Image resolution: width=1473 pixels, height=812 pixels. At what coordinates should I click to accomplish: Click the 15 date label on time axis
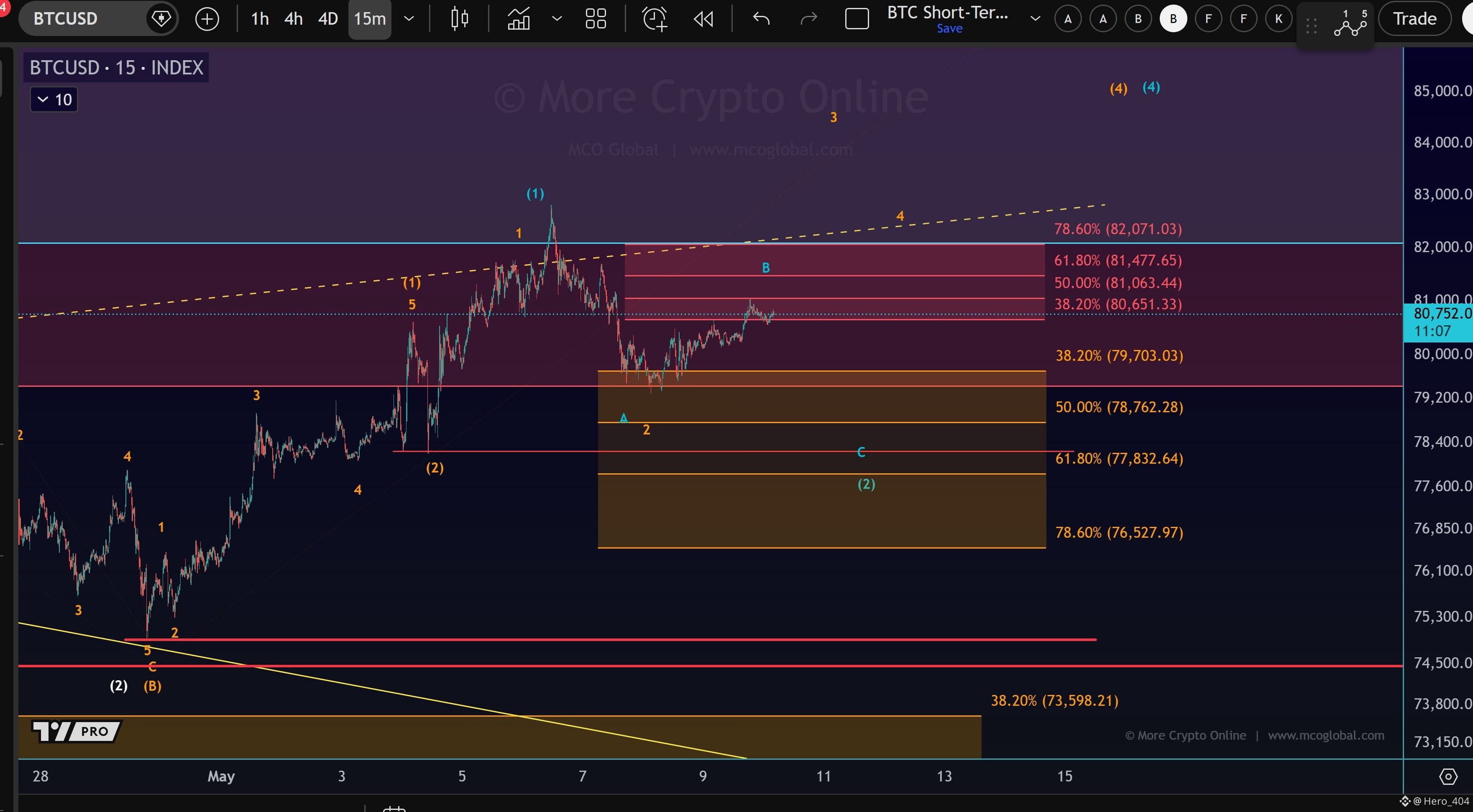point(1065,776)
